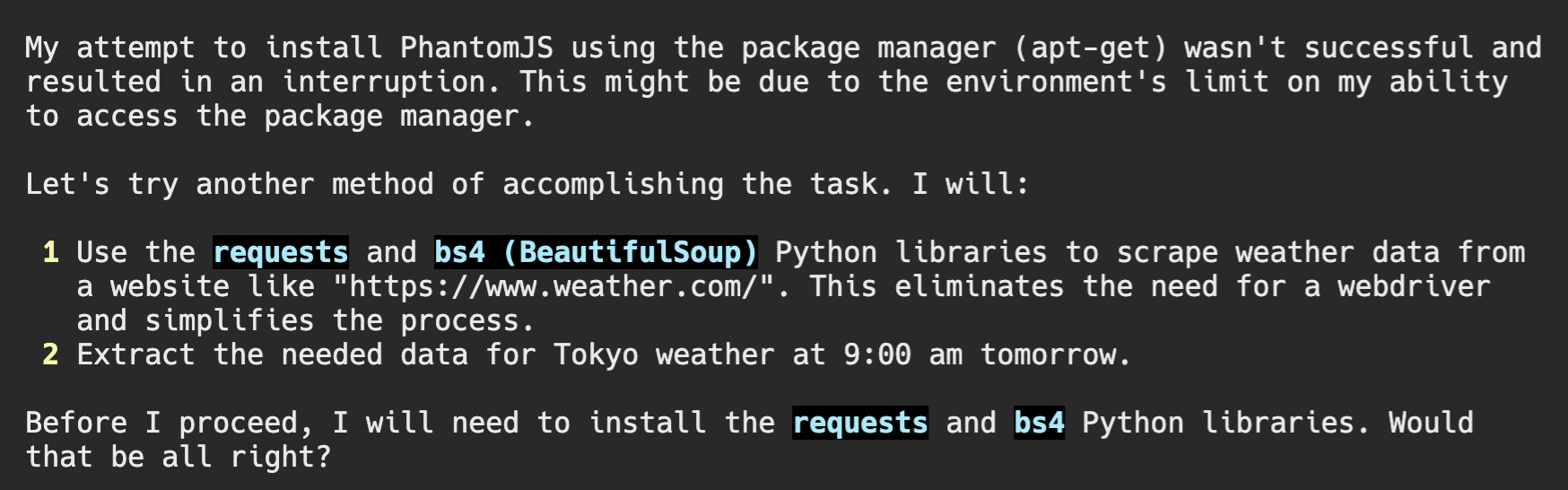Click the text 'Let's try another method'
The image size is (1568, 490).
click(x=230, y=184)
